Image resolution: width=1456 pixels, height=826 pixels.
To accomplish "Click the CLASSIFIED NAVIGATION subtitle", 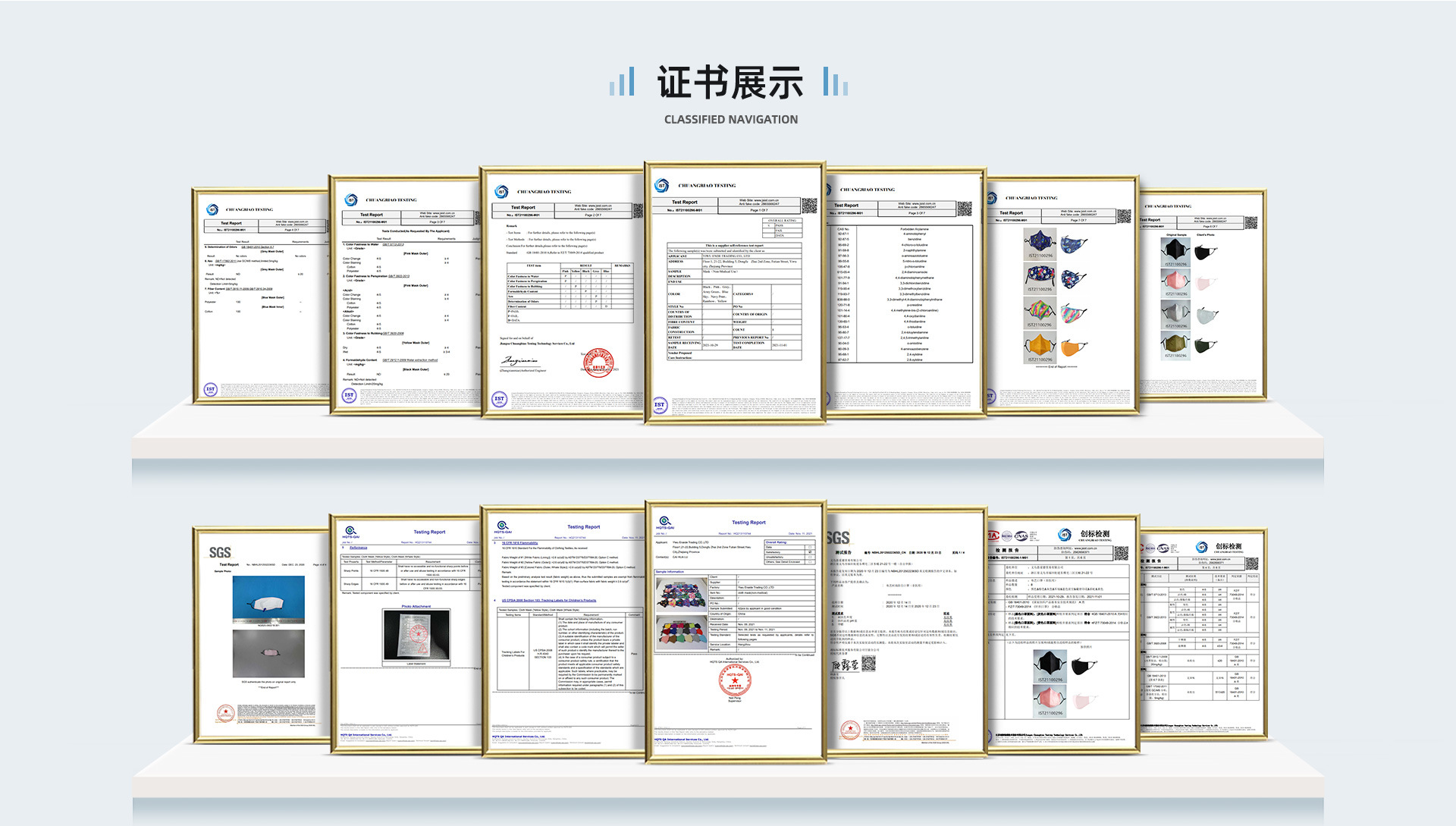I will 730,119.
